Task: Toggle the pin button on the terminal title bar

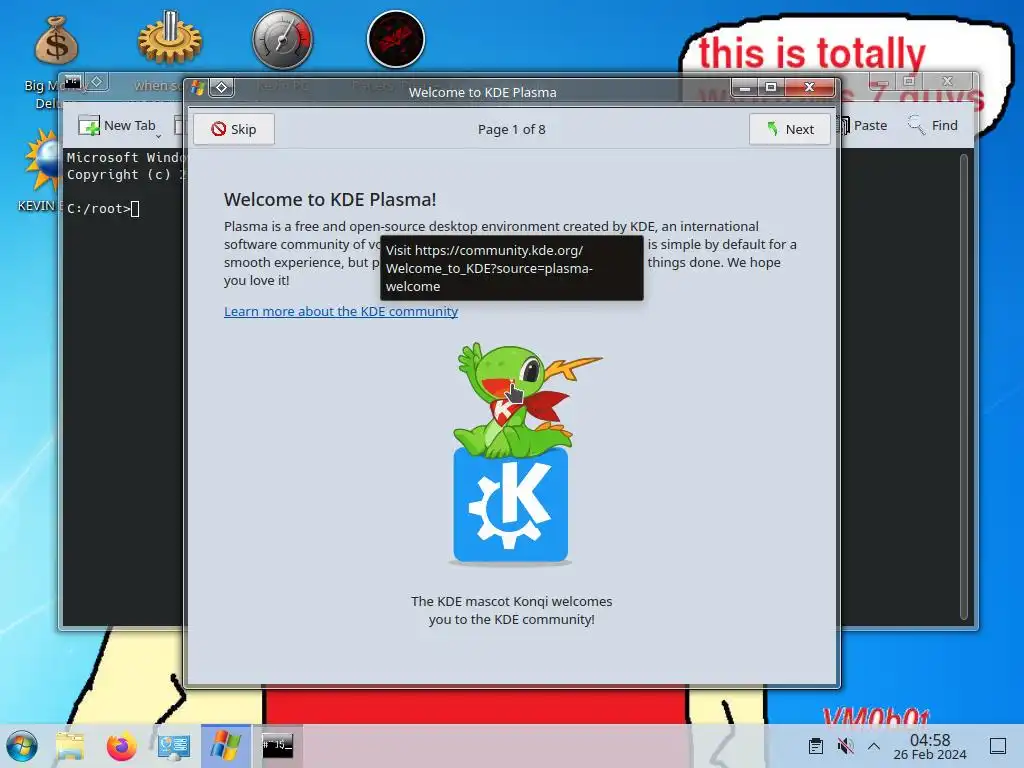Action: pos(96,82)
